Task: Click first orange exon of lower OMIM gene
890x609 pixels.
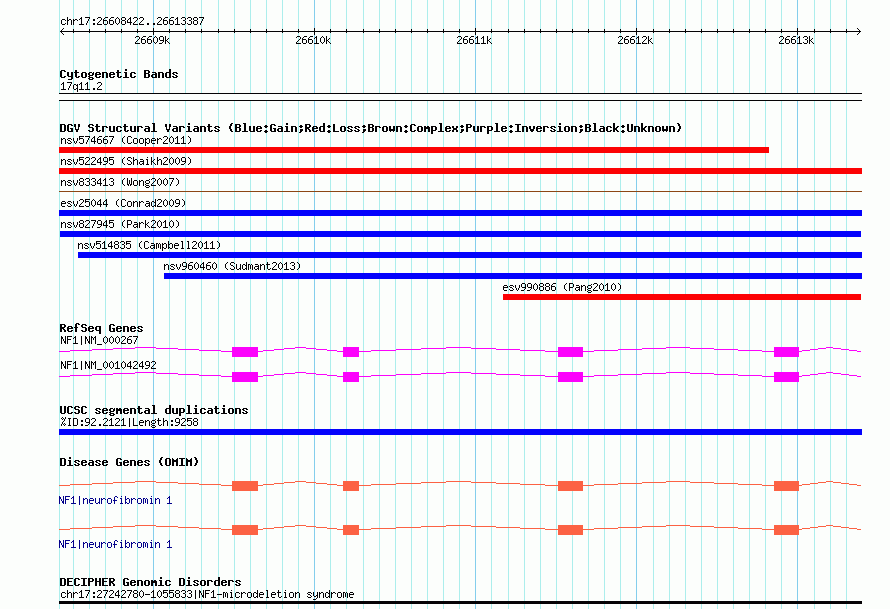Action: point(245,530)
